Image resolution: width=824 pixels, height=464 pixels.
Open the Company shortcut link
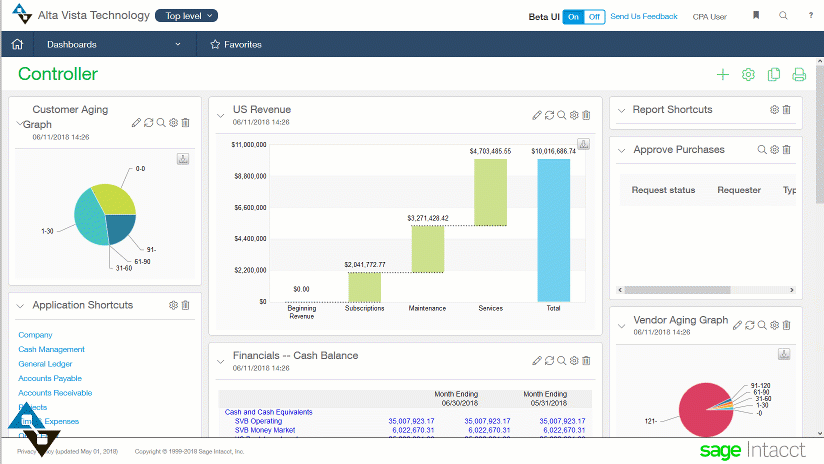point(35,335)
